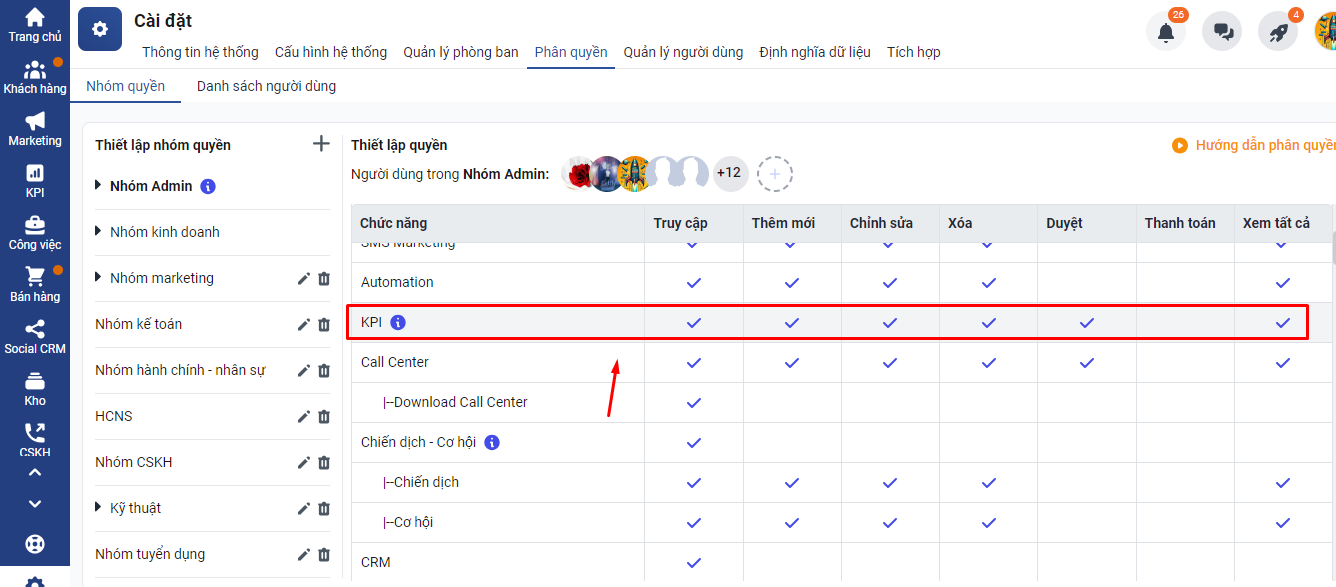Toggle Automation Thêm mới permission checkmark

(x=791, y=283)
